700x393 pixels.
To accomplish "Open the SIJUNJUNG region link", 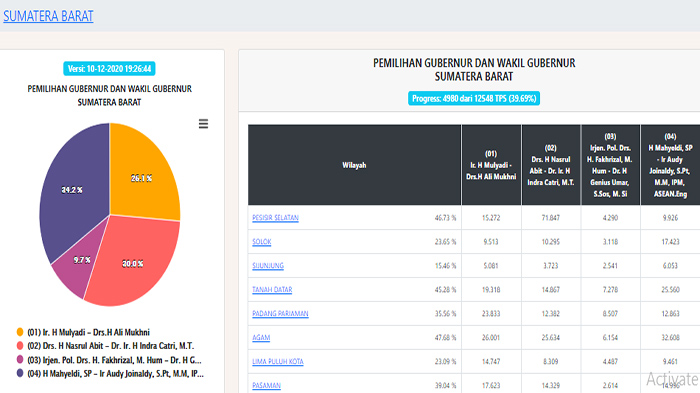I will click(268, 266).
